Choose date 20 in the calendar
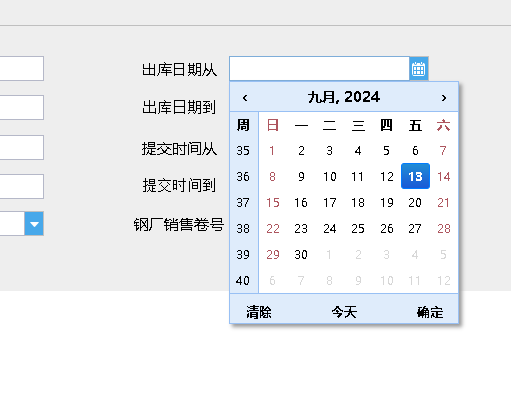Viewport: 511px width, 401px height. [x=415, y=202]
